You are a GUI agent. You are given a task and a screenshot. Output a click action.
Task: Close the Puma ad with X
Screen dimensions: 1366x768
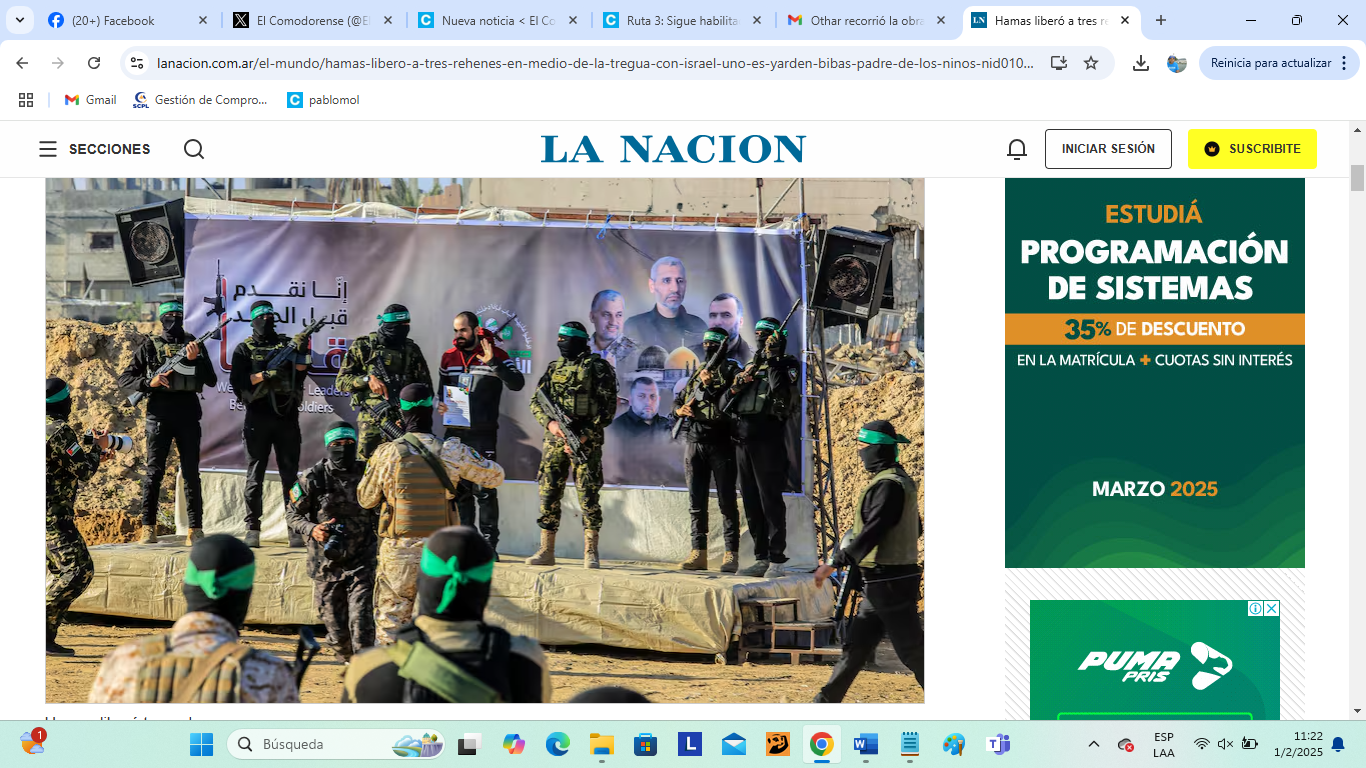[1271, 608]
